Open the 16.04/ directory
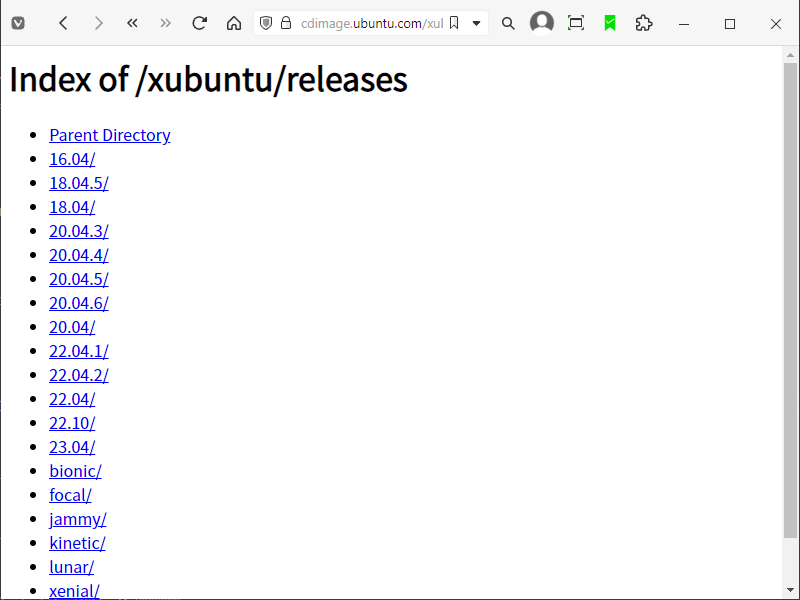Screen dimensions: 800x600 [72, 159]
